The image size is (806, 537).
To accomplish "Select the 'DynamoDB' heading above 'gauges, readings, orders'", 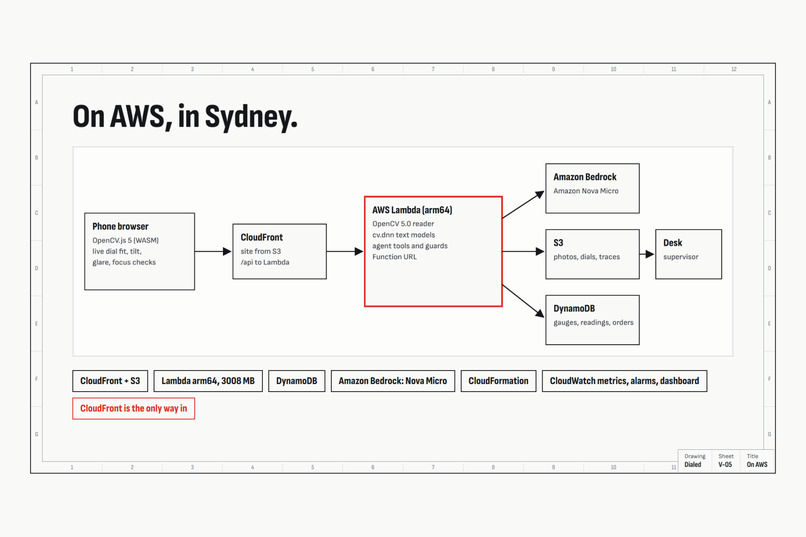I will [574, 308].
